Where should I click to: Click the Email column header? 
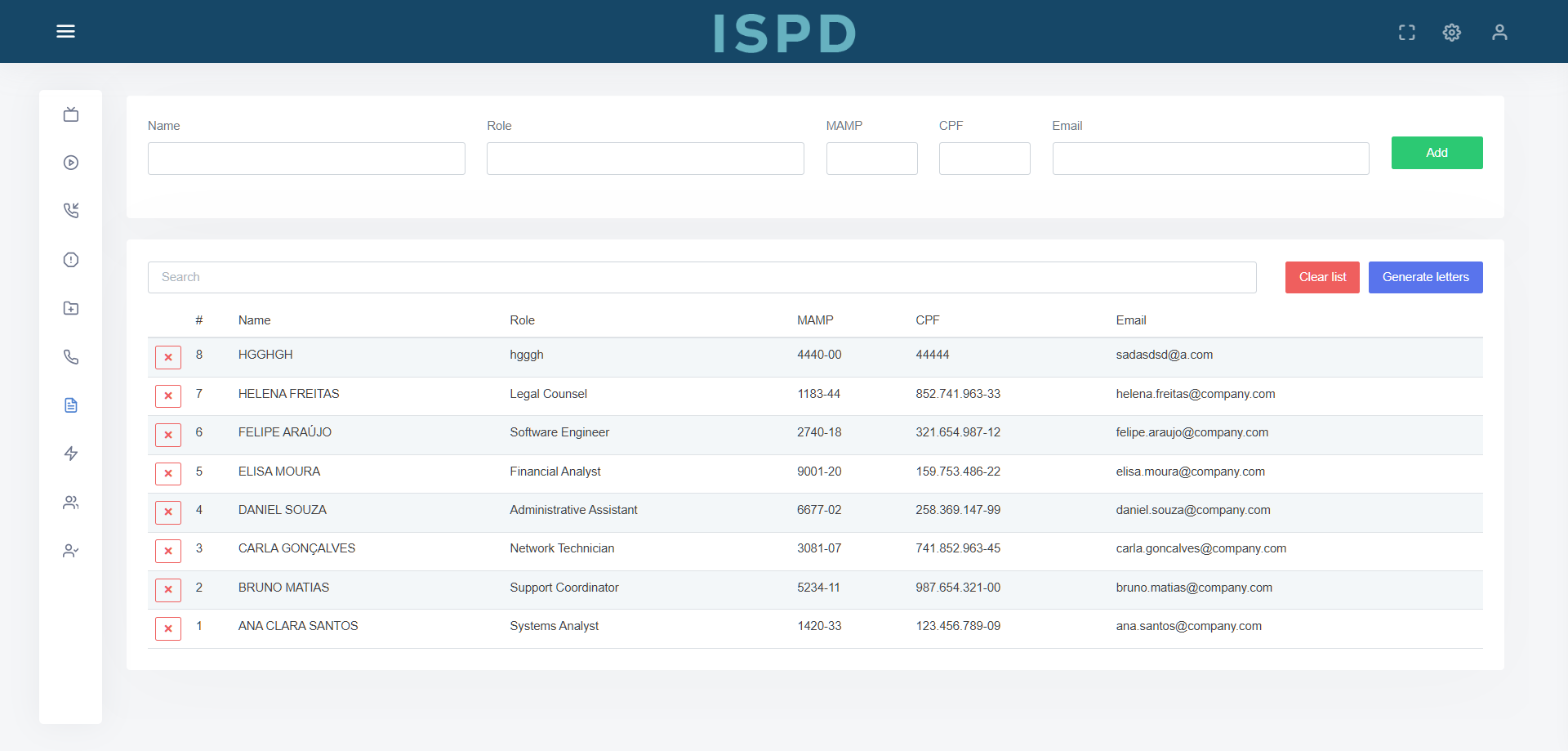[x=1131, y=320]
